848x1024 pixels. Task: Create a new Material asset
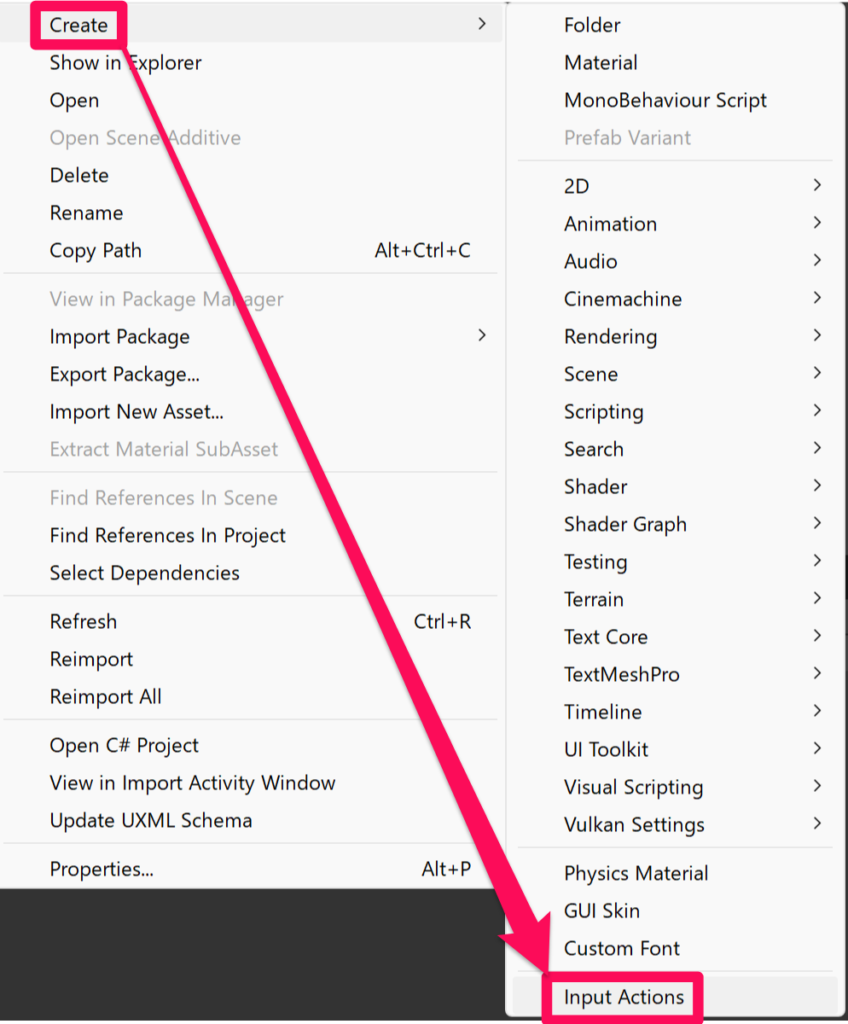[600, 63]
